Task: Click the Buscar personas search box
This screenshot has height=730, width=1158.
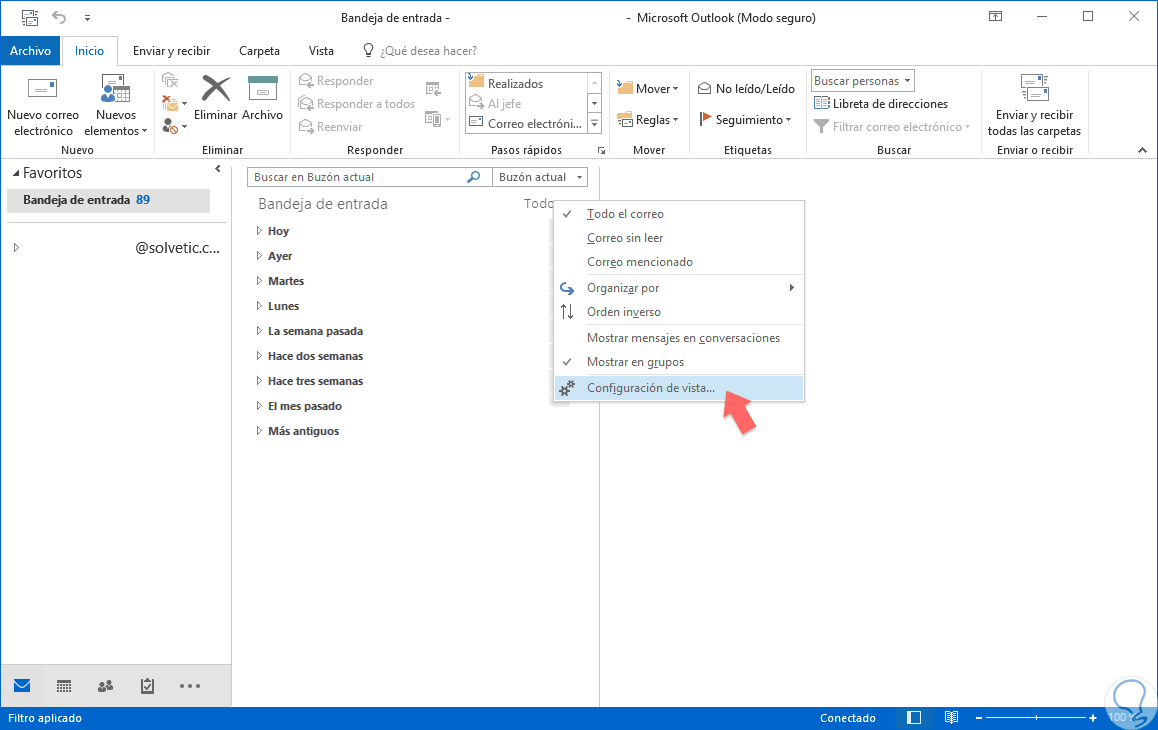Action: [863, 81]
